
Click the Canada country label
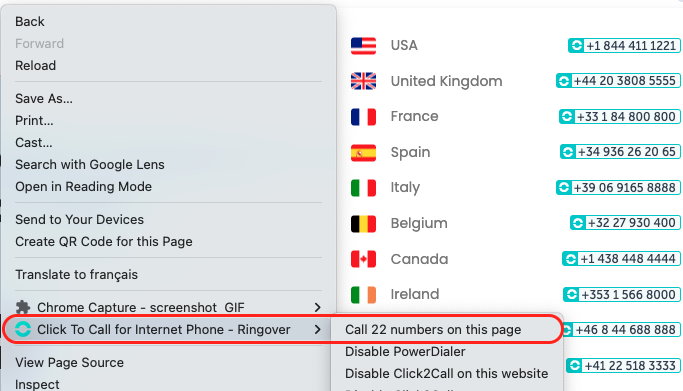tap(419, 259)
